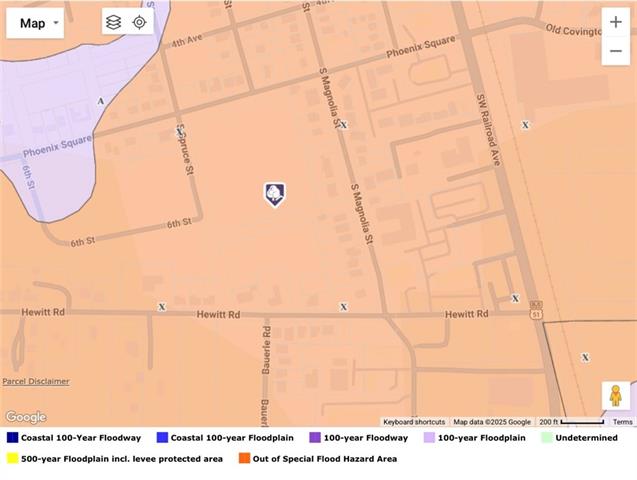The height and width of the screenshot is (480, 637).
Task: Open the Parcel Disclaimer link
Action: click(36, 381)
